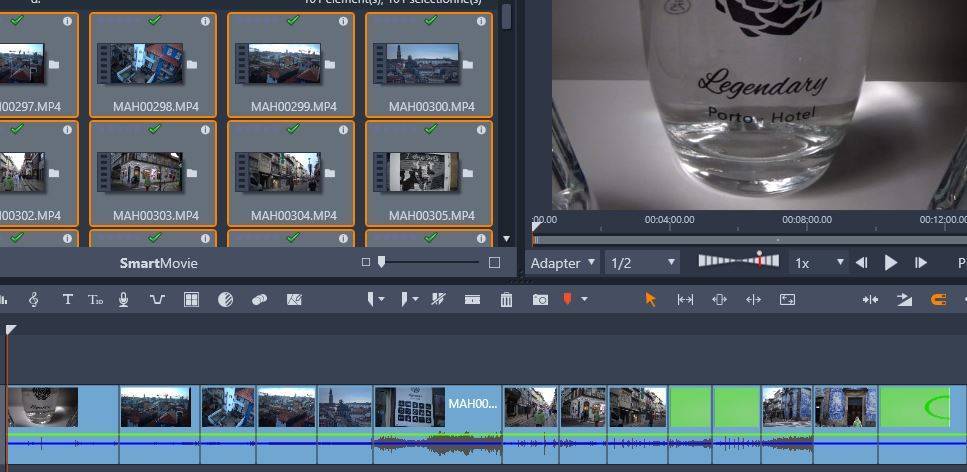
Task: Toggle the green checkmark on MAH00304.MP4
Action: pyautogui.click(x=292, y=129)
